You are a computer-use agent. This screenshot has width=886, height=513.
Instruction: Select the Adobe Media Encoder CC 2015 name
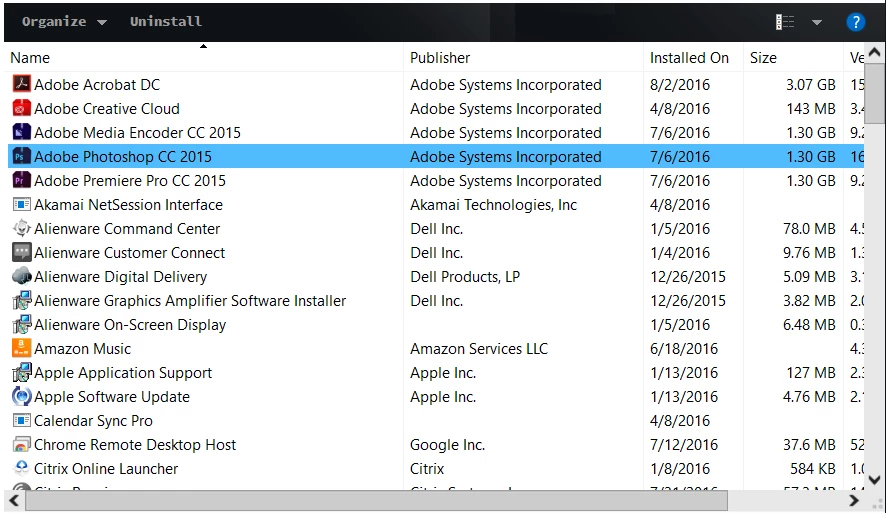(137, 133)
